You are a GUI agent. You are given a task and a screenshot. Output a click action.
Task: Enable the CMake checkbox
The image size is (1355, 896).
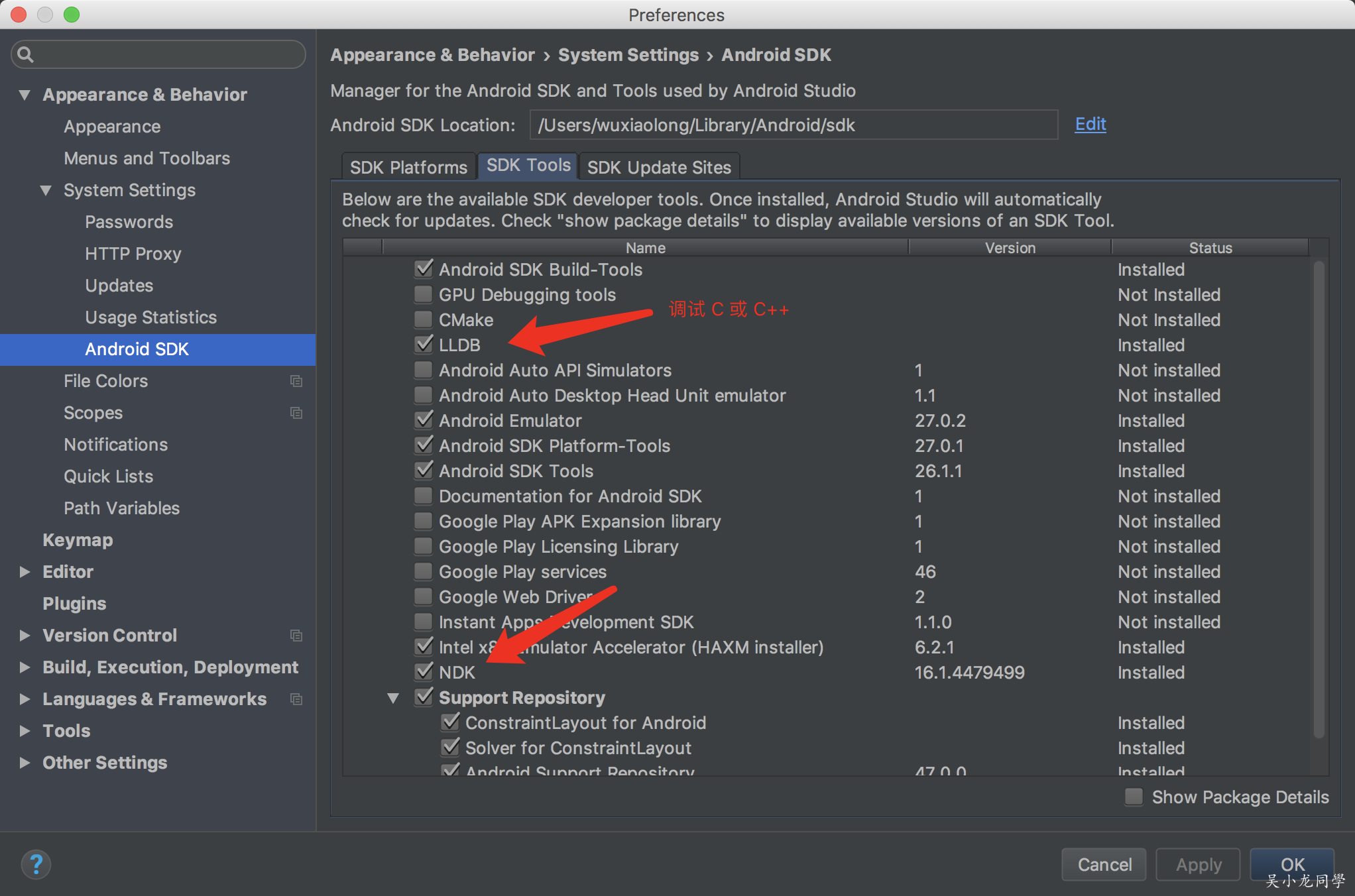click(423, 319)
